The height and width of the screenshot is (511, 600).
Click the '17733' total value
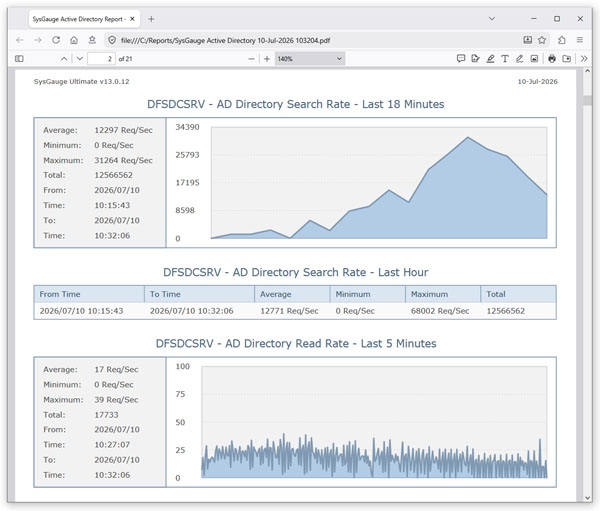pyautogui.click(x=106, y=415)
